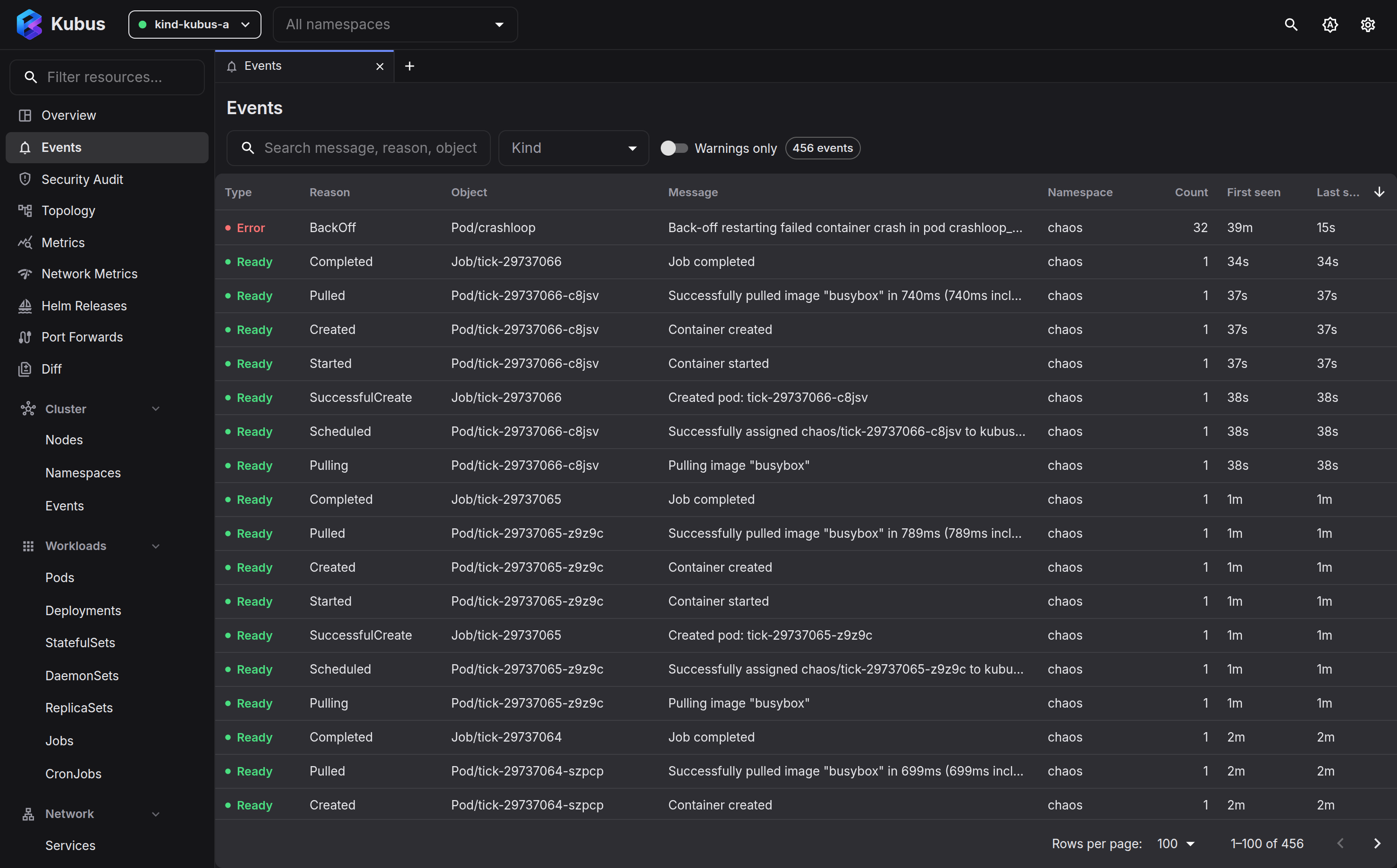Click the Search message, reason, object field
The height and width of the screenshot is (868, 1397).
[358, 148]
